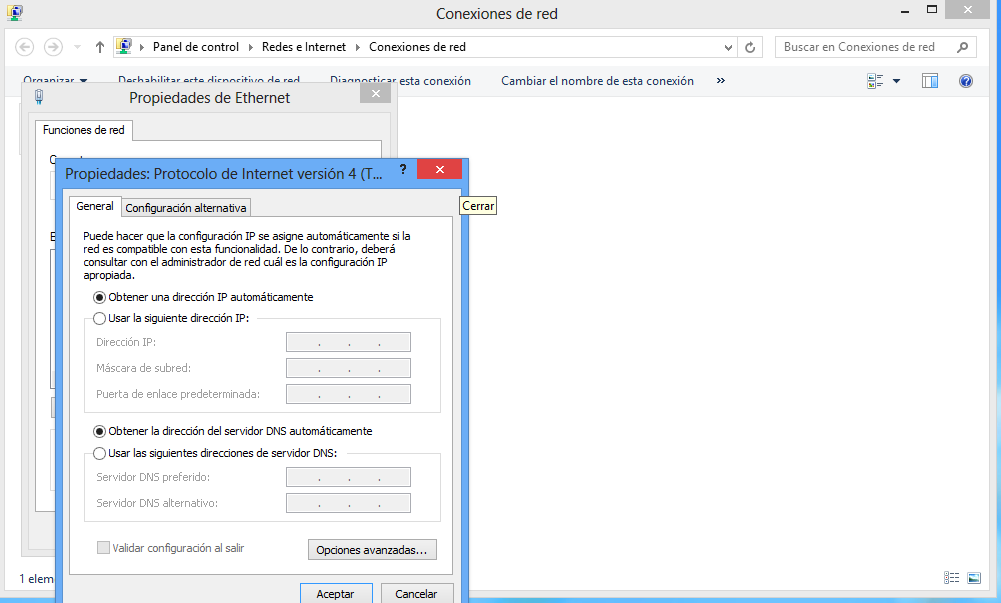Click the Forward navigation arrow
Image resolution: width=1001 pixels, height=603 pixels.
(53, 47)
